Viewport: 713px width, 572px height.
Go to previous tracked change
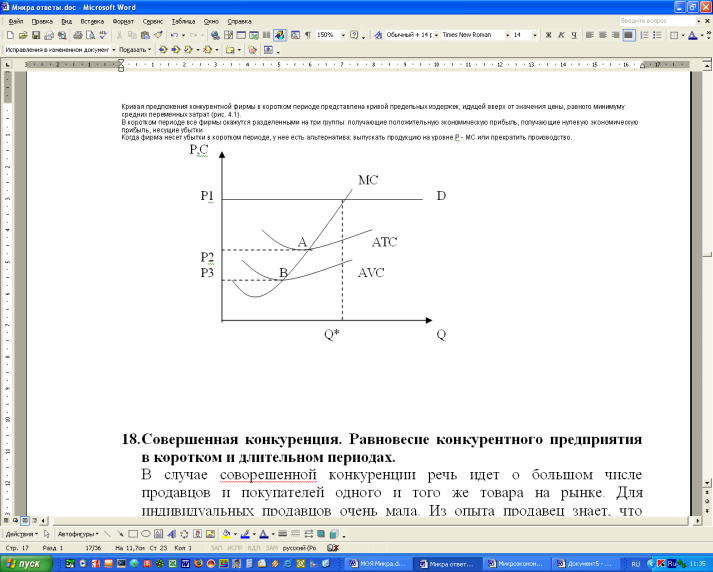(x=163, y=50)
